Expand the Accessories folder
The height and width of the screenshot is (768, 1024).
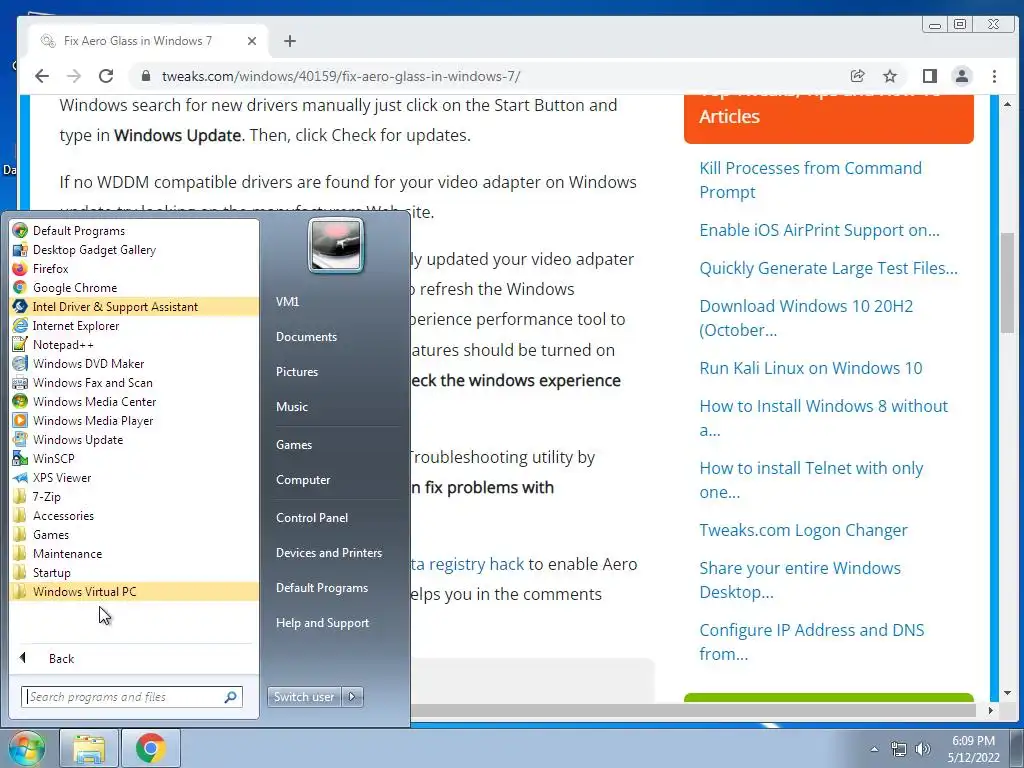[135, 515]
